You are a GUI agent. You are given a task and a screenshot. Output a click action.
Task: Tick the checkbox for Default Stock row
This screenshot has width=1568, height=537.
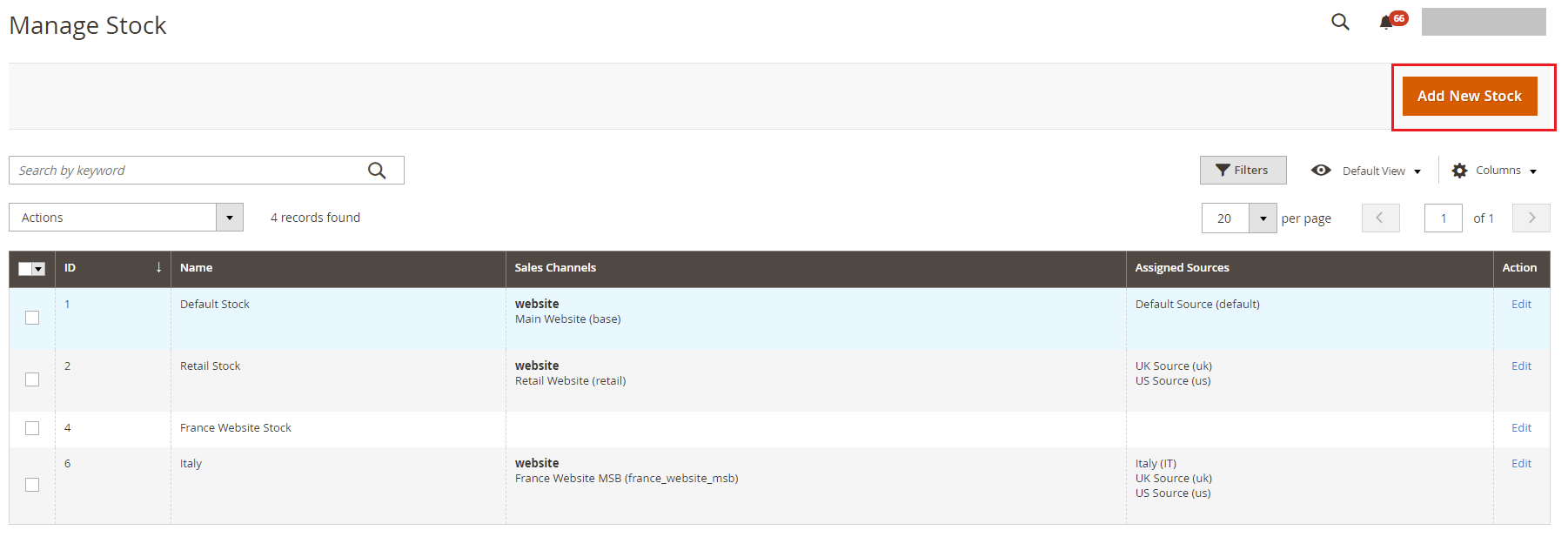click(x=32, y=318)
